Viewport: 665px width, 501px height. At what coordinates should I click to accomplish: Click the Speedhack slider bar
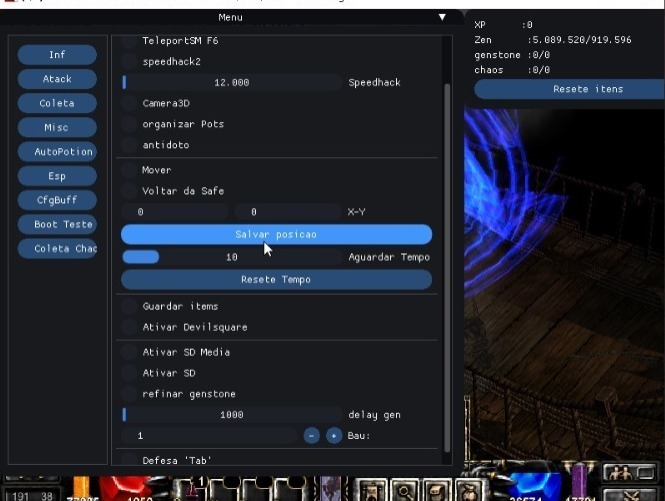[231, 82]
